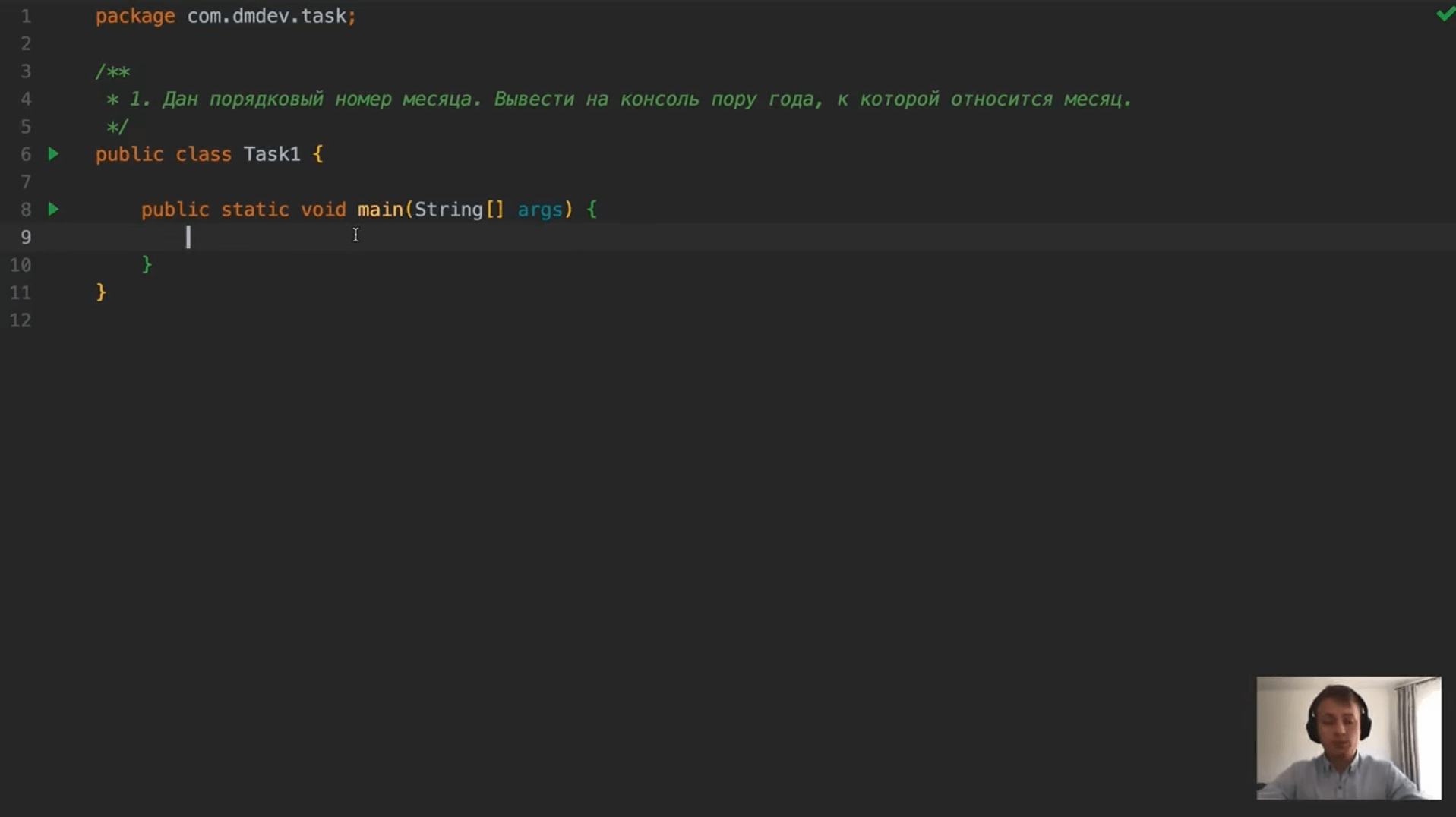Image resolution: width=1456 pixels, height=817 pixels.
Task: Click the opening brace after Task1
Action: [x=317, y=154]
